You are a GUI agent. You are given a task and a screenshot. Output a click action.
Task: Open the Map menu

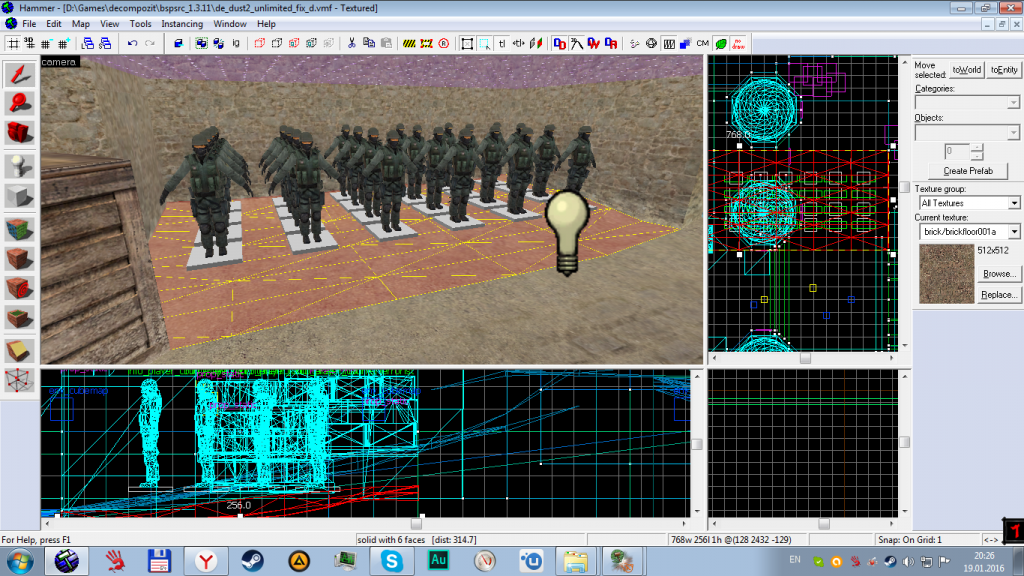[x=80, y=23]
